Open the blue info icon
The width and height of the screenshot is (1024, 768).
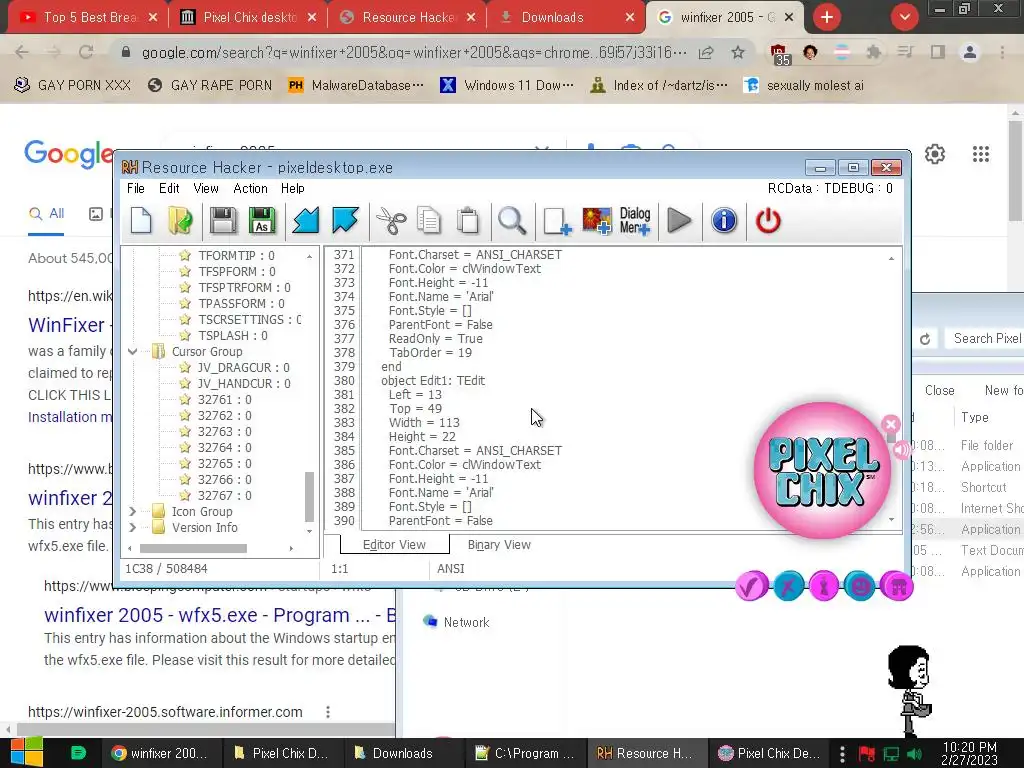click(724, 221)
